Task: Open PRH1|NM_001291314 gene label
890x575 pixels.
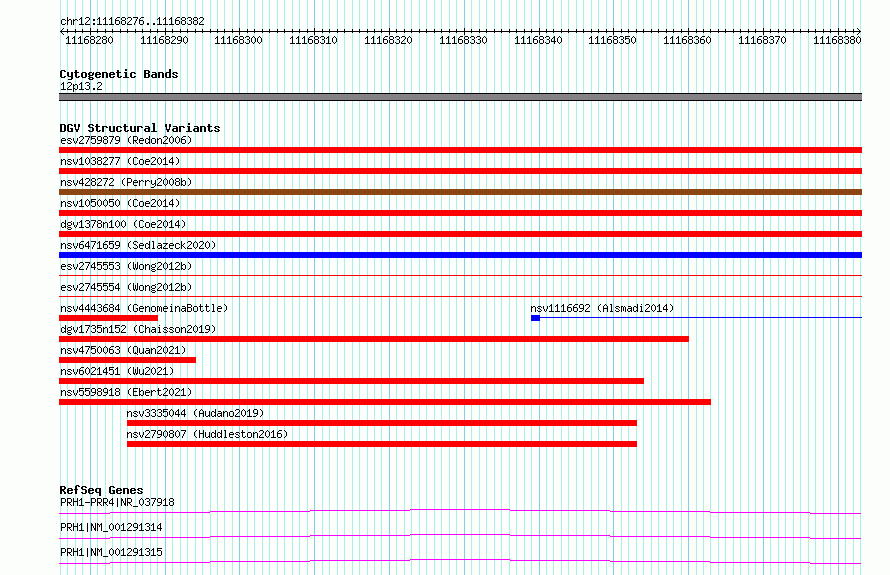Action: pos(111,527)
